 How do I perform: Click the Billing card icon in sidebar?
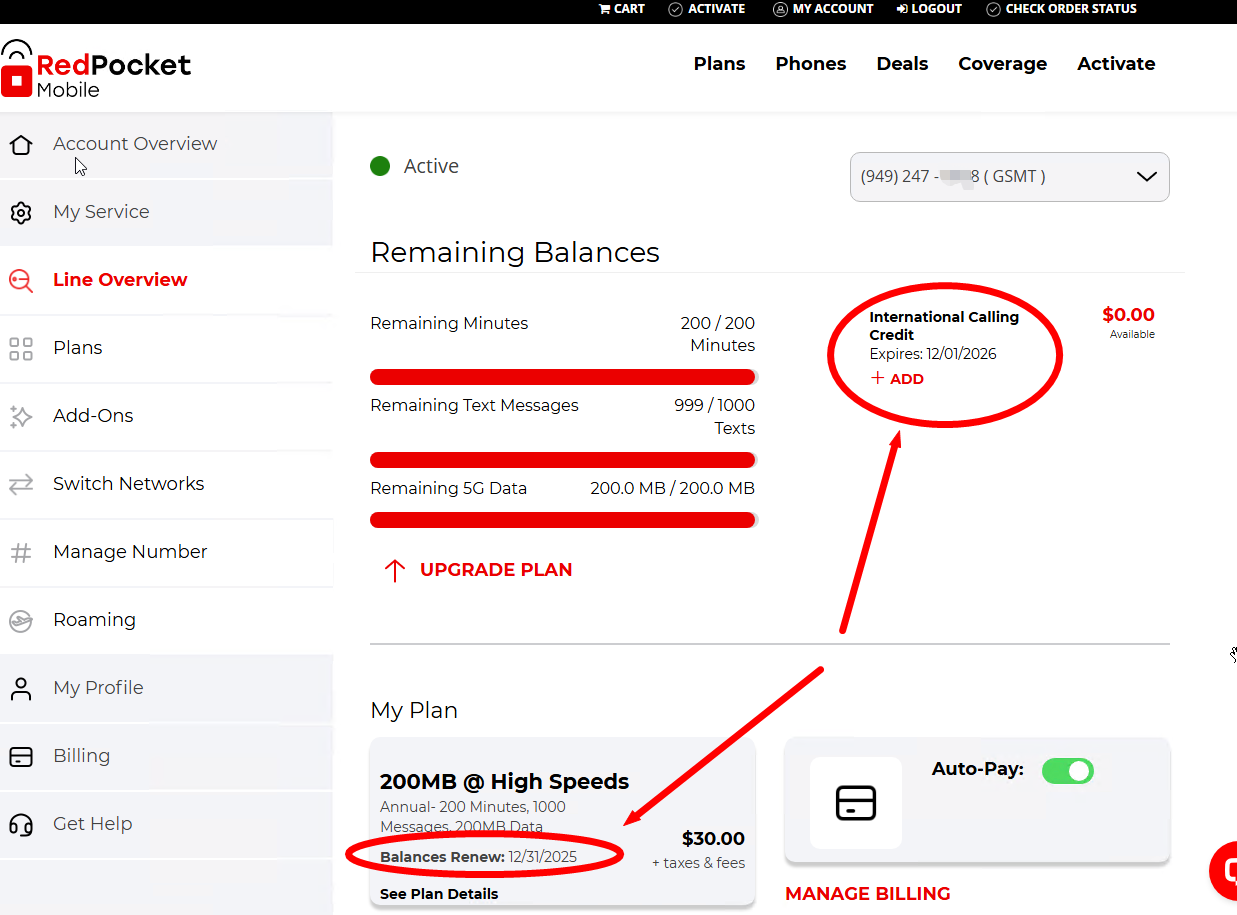21,756
